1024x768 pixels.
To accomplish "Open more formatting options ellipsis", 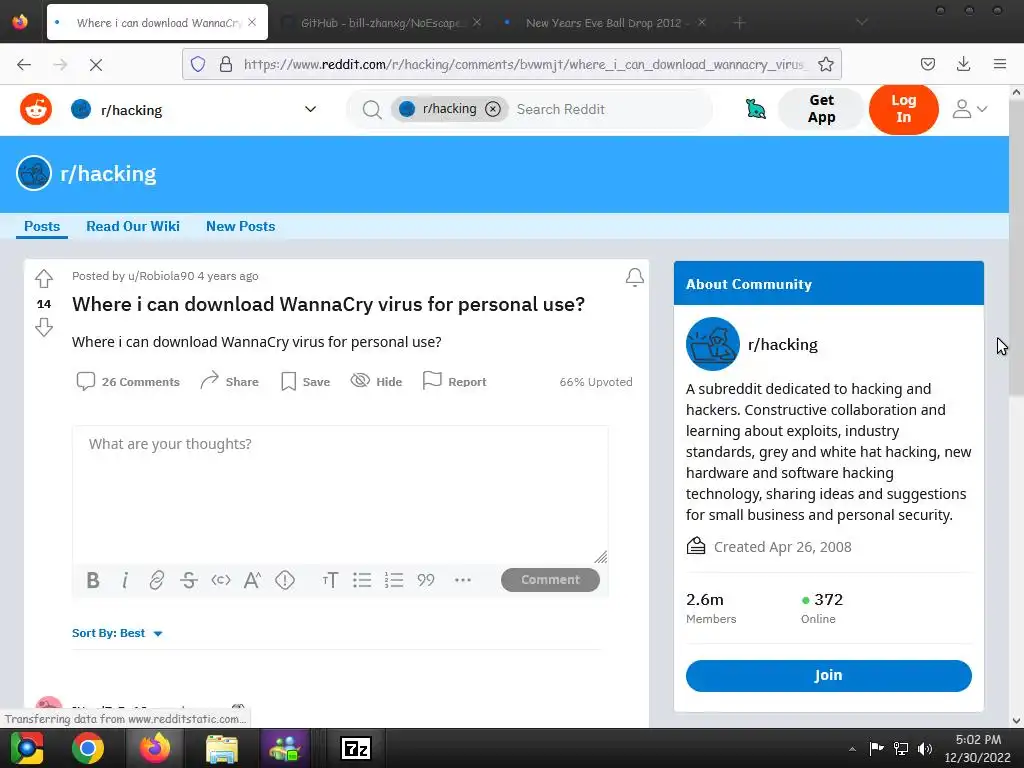I will [462, 580].
